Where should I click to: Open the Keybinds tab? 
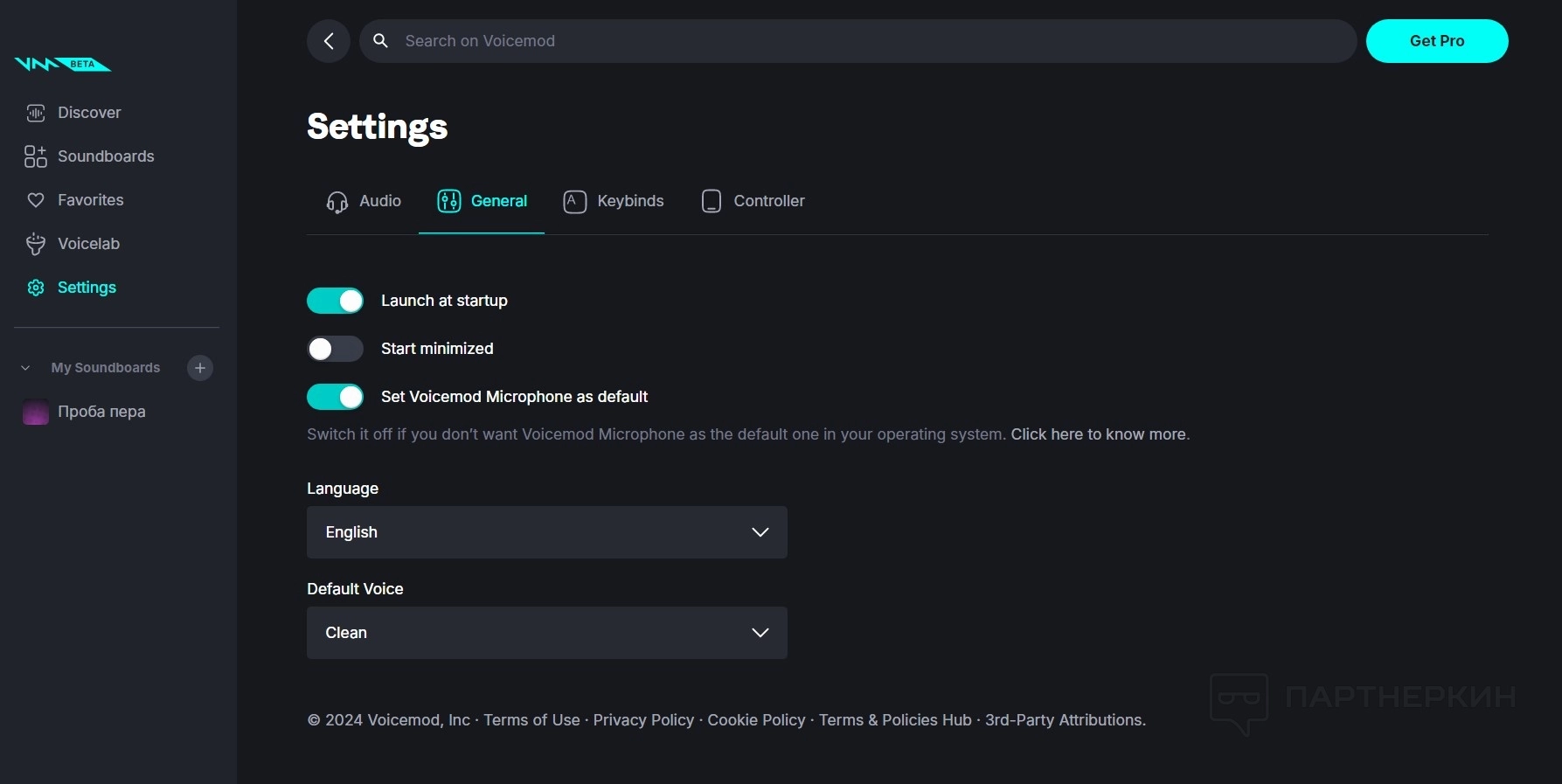click(614, 201)
